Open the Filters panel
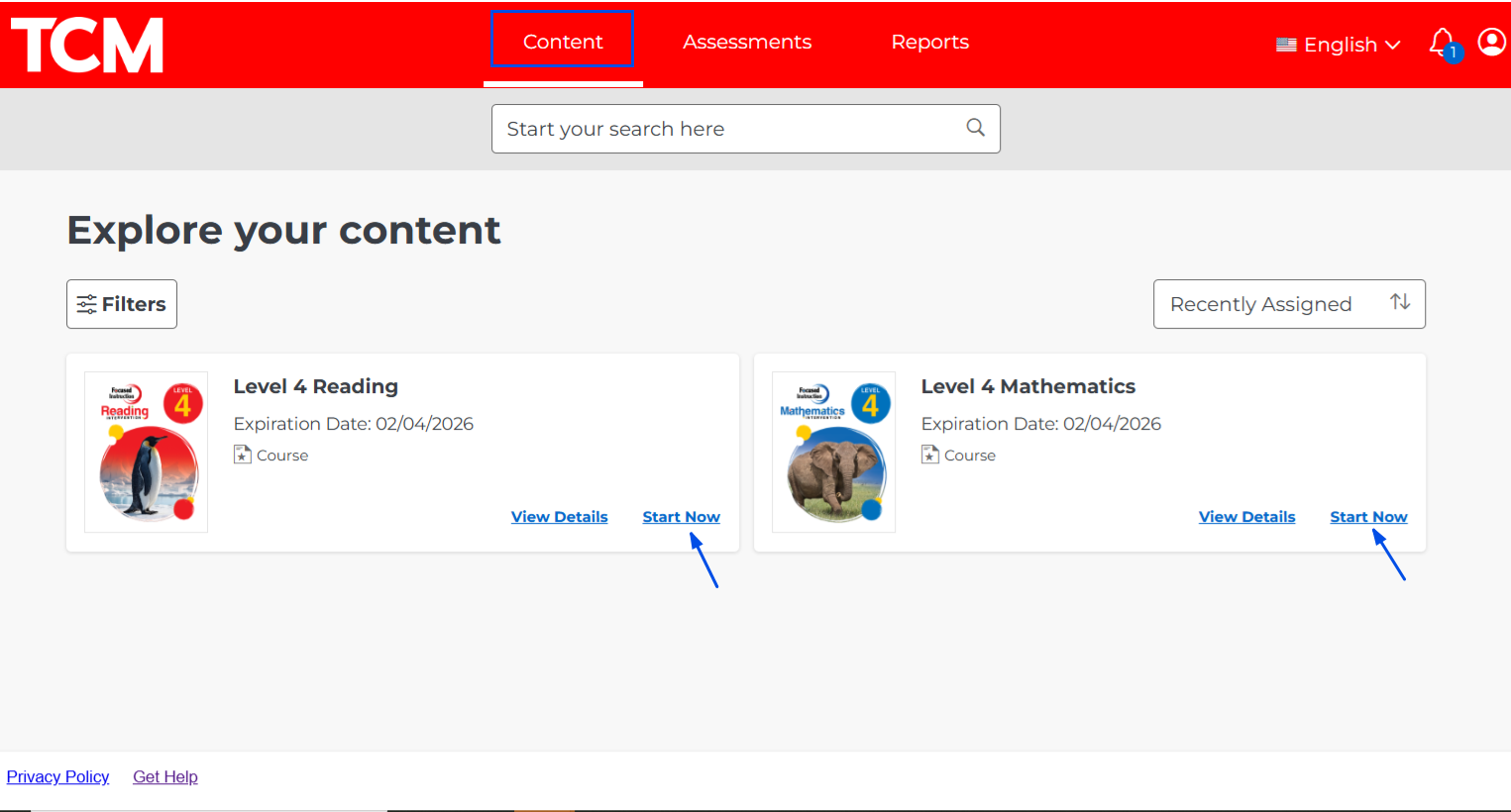The image size is (1511, 812). (x=122, y=304)
